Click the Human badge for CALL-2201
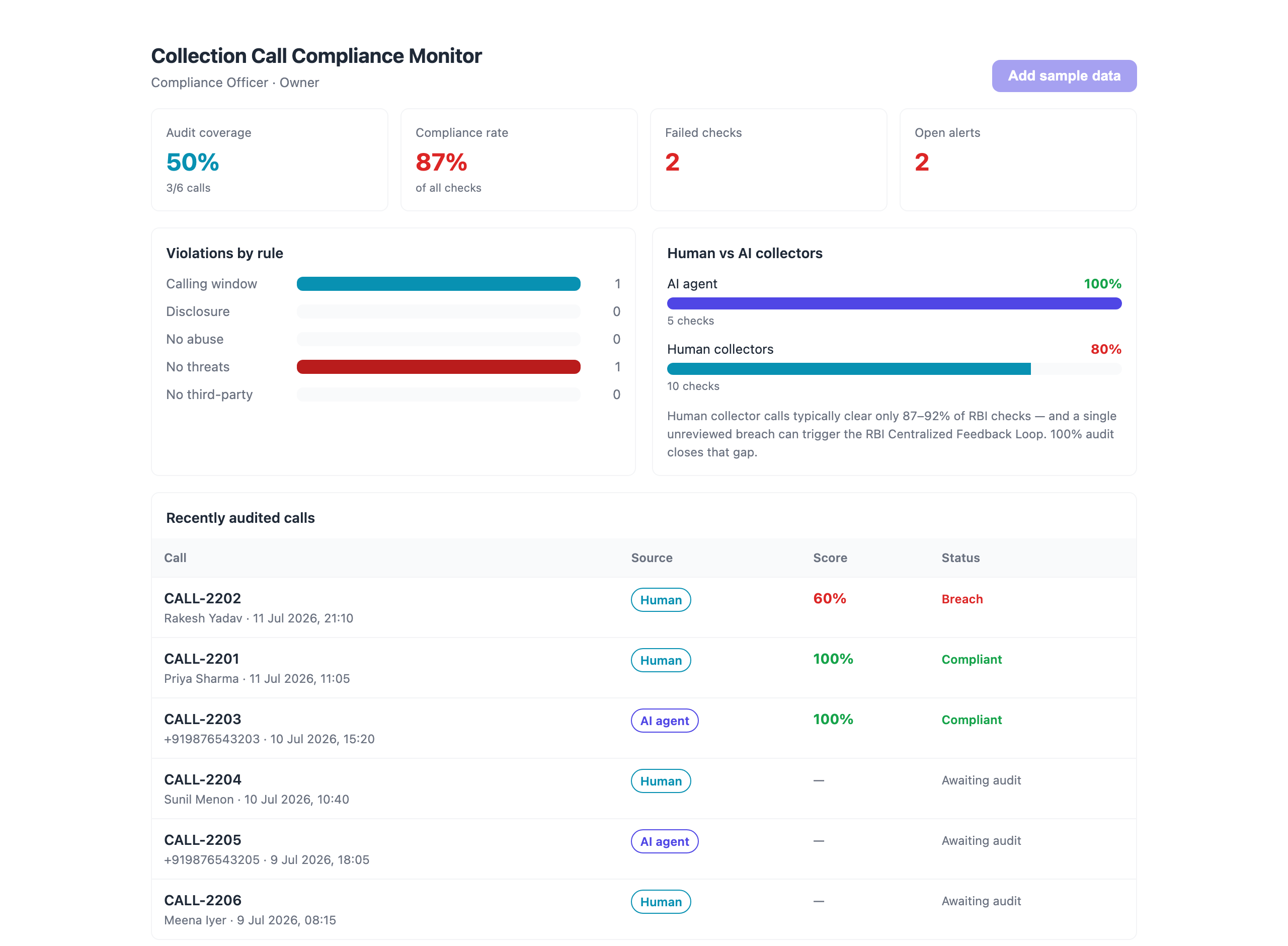The image size is (1288, 946). (661, 660)
